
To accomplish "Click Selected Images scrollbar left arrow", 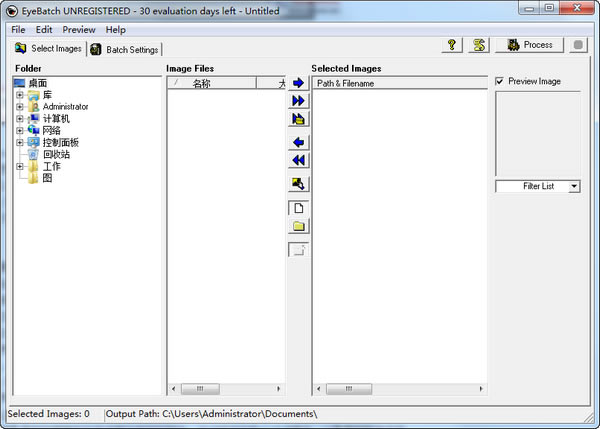I will click(x=318, y=389).
